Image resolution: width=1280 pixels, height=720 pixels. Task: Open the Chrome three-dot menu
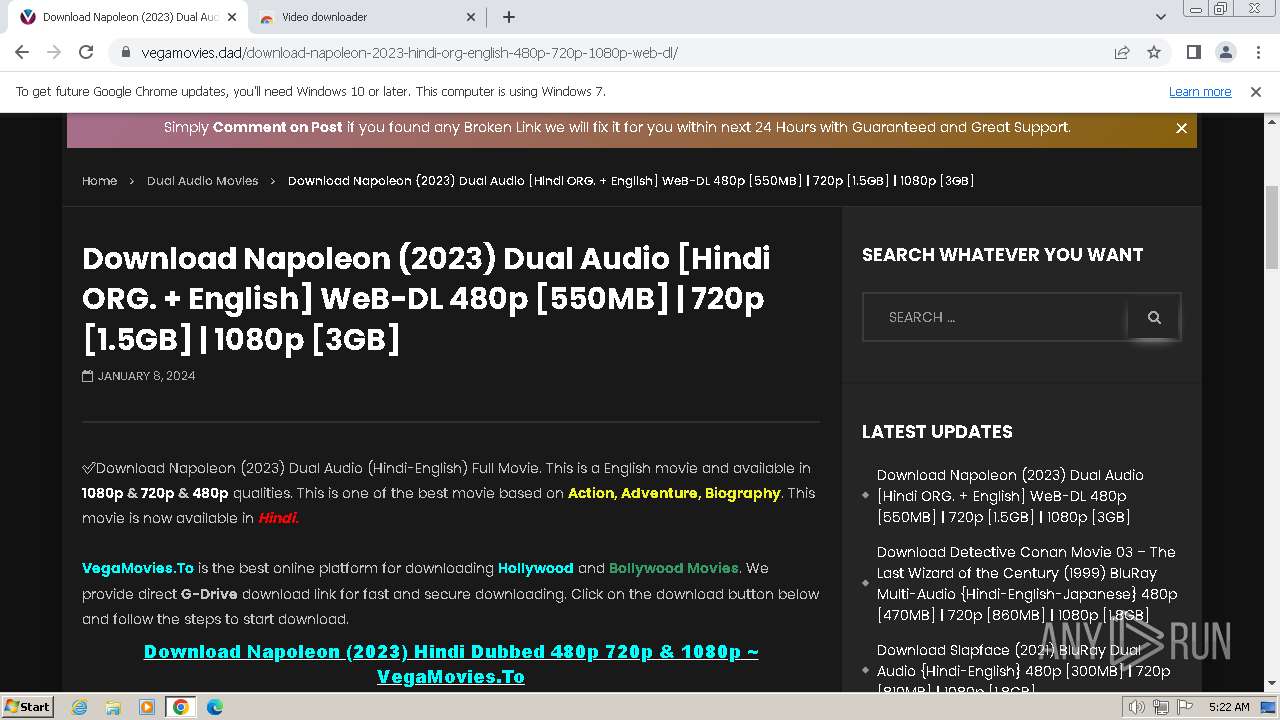click(x=1257, y=52)
